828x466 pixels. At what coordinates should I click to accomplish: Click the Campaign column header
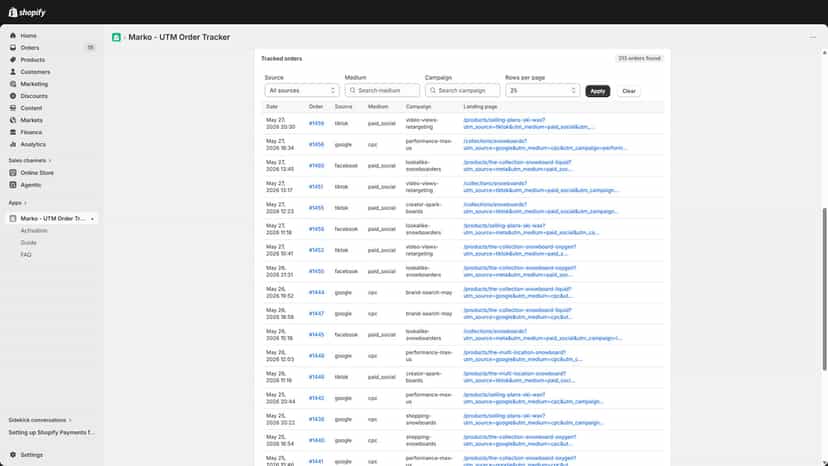tap(418, 107)
